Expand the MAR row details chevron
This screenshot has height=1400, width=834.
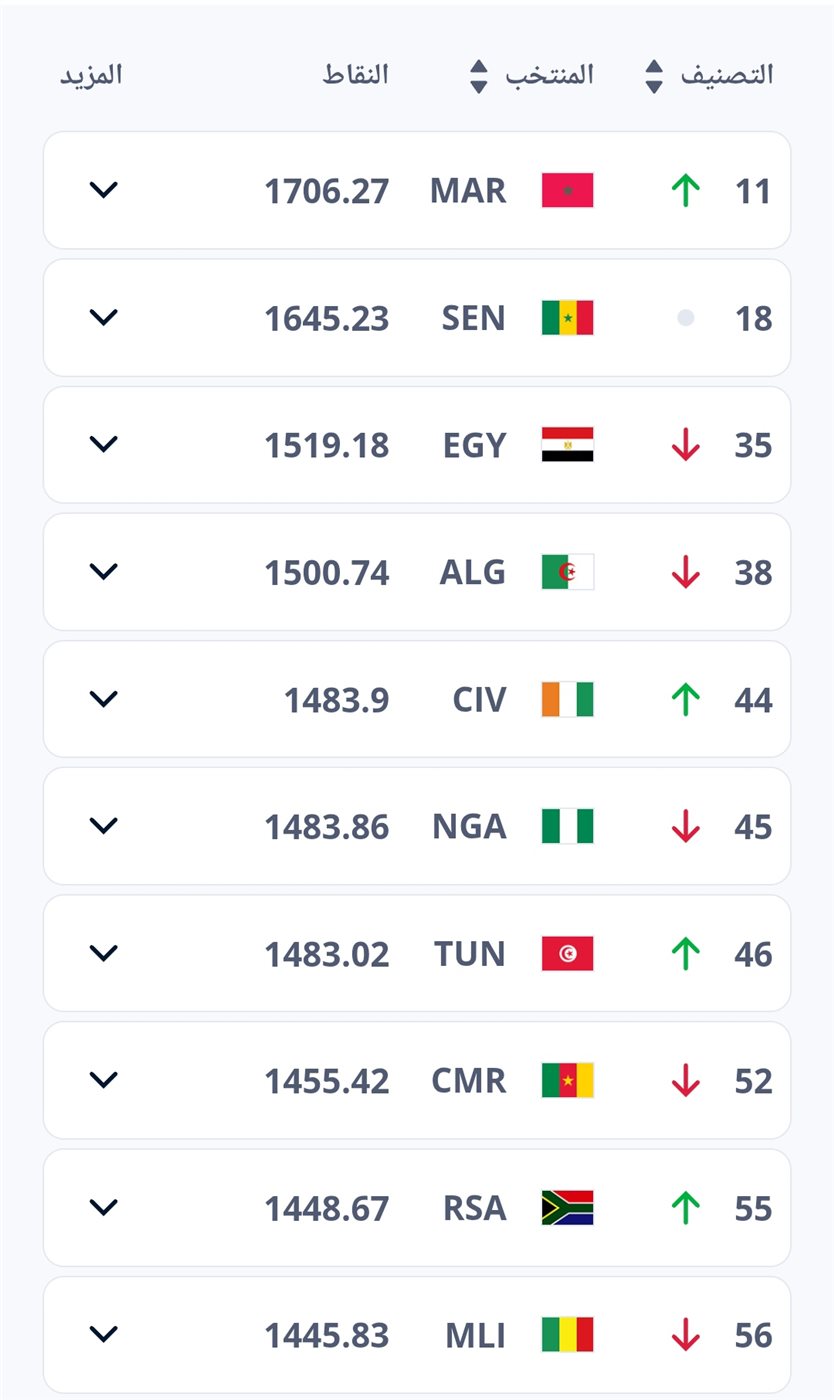tap(104, 190)
